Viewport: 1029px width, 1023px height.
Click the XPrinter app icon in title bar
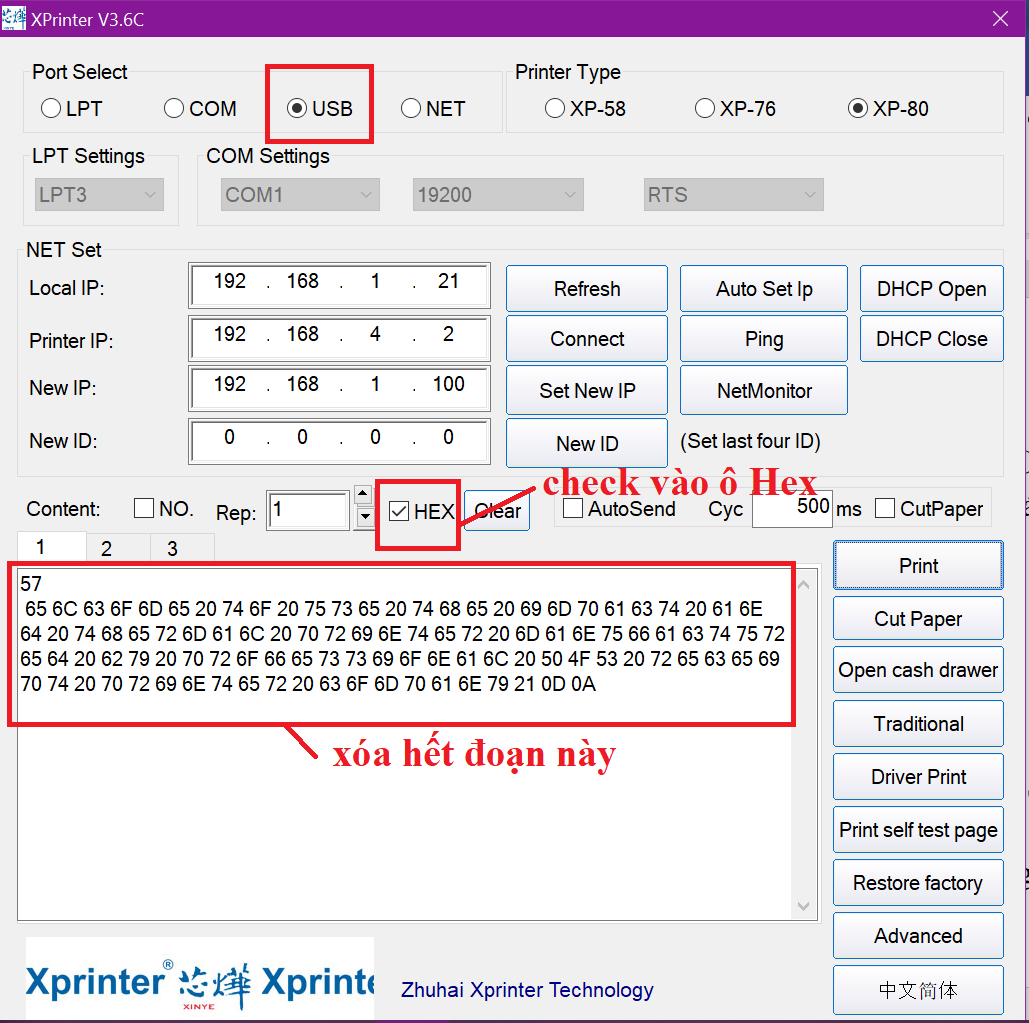click(14, 18)
